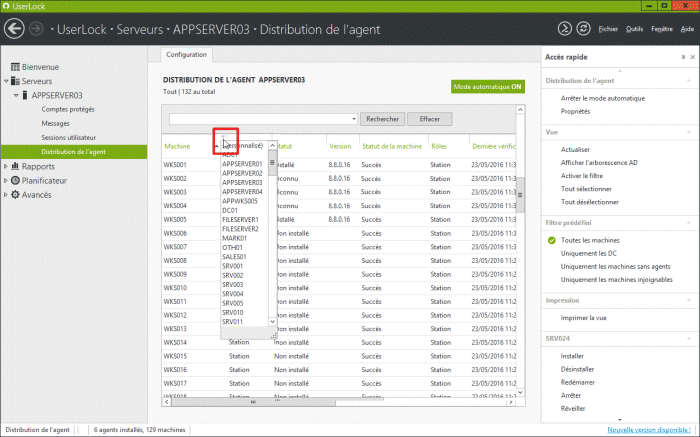Open the Fichier menu
The width and height of the screenshot is (700, 437).
click(x=608, y=29)
